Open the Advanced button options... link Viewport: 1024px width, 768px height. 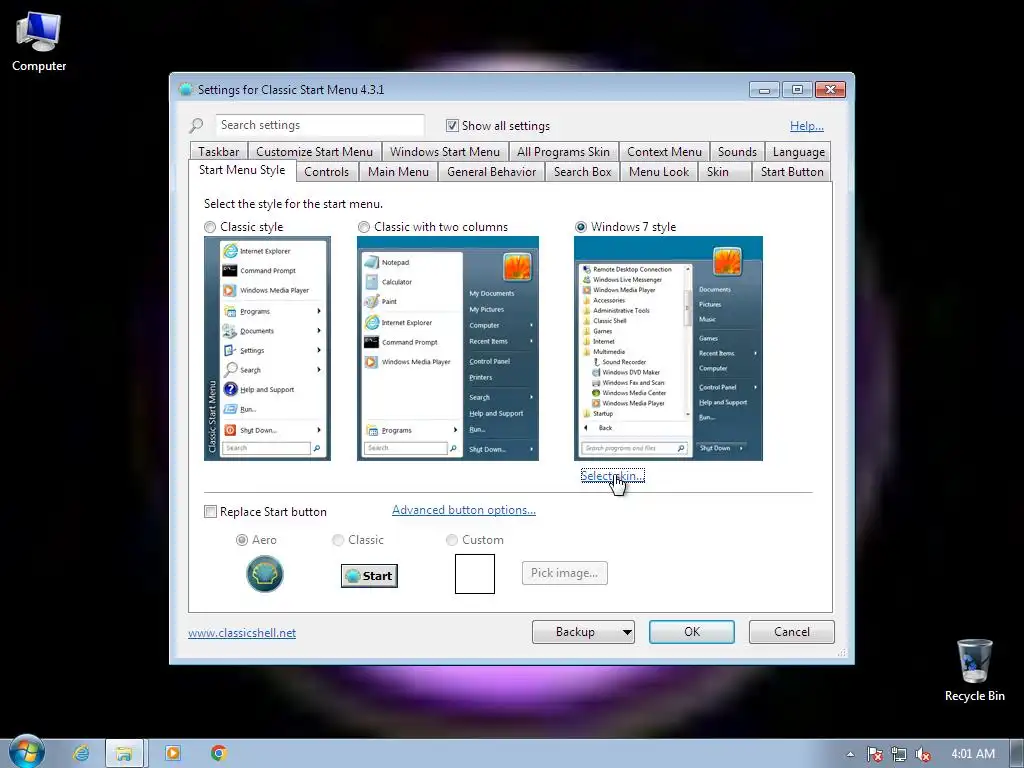click(x=464, y=510)
